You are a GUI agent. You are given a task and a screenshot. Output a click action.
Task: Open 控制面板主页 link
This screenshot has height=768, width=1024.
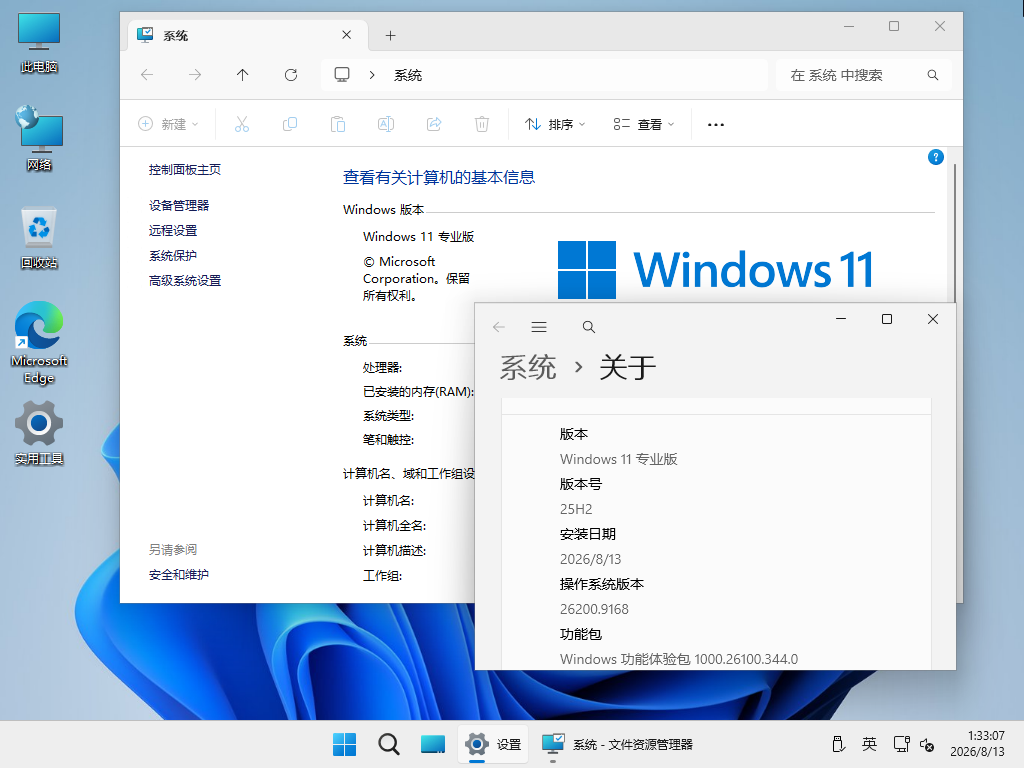(x=185, y=170)
